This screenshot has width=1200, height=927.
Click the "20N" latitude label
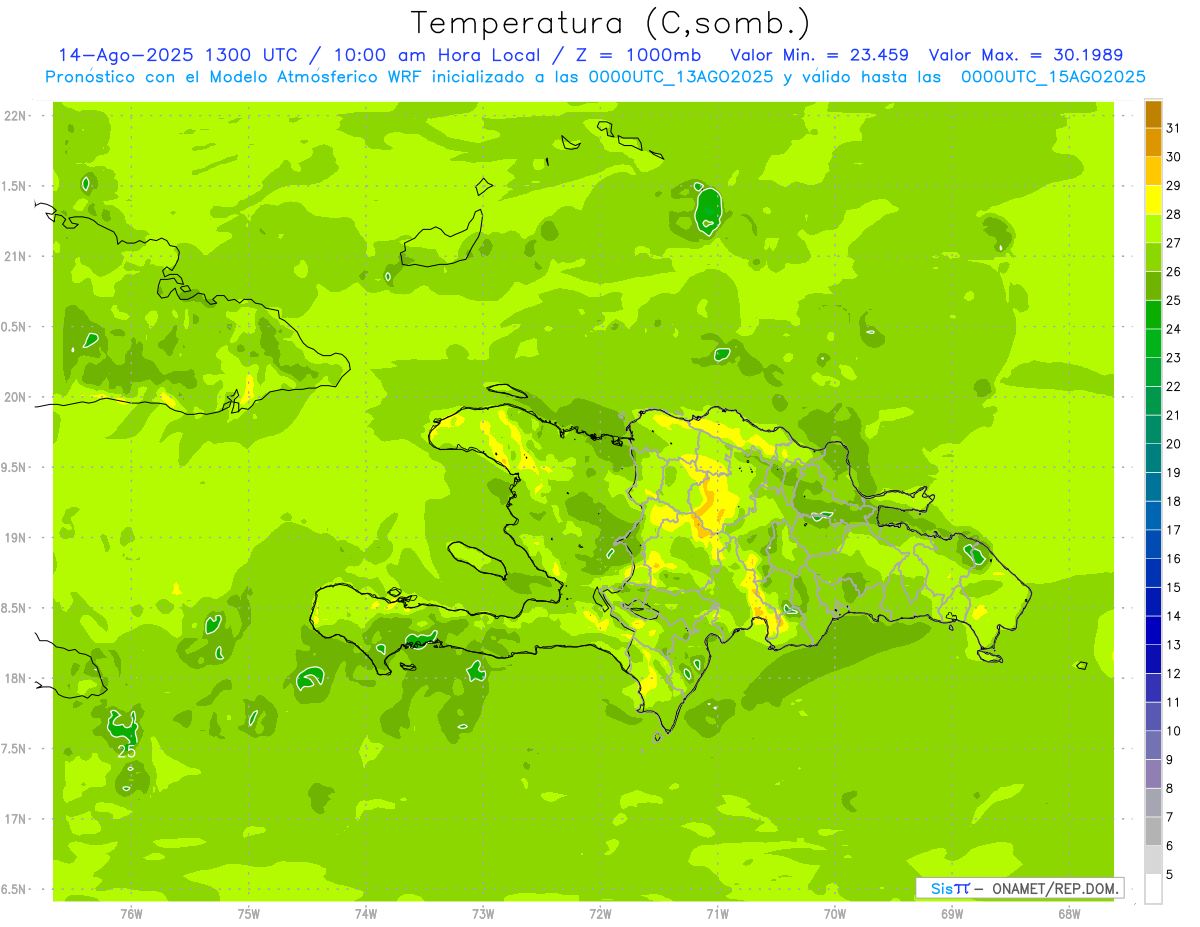(15, 397)
